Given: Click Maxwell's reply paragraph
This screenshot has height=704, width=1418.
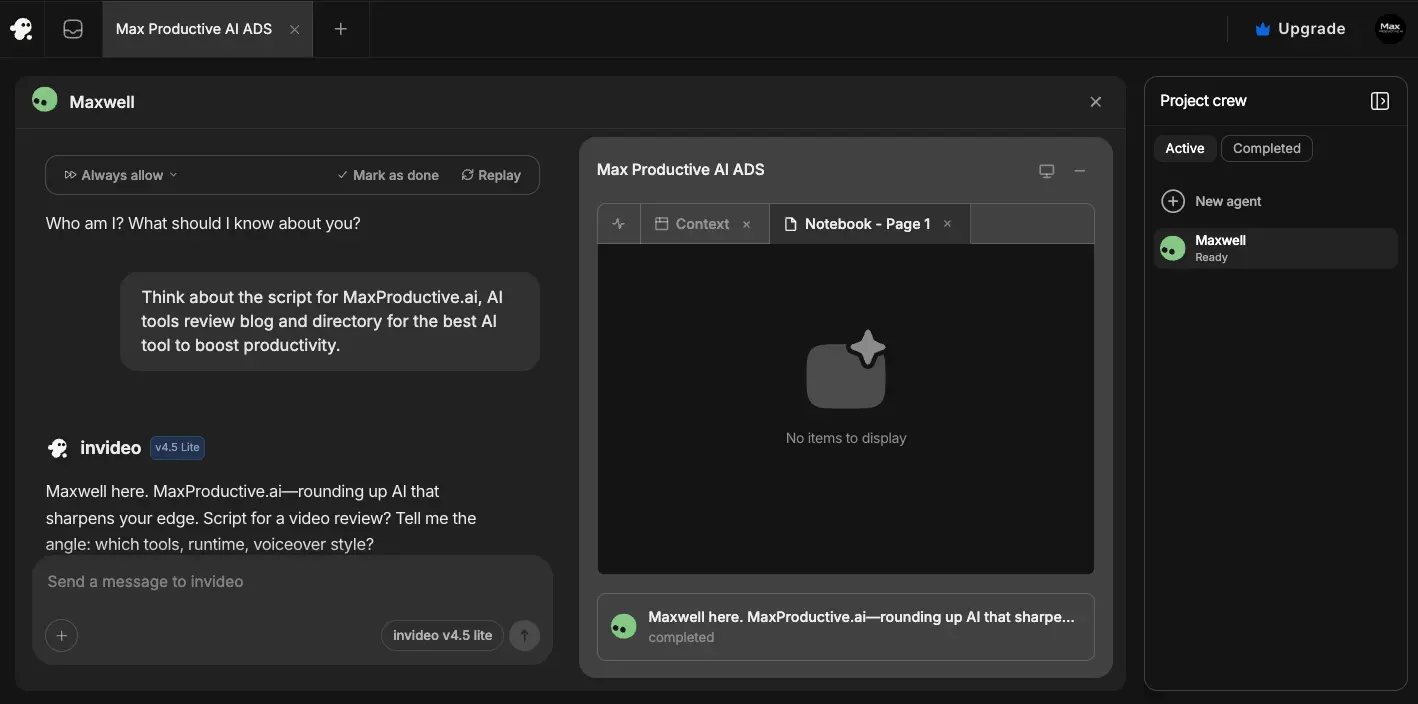Looking at the screenshot, I should [x=261, y=518].
